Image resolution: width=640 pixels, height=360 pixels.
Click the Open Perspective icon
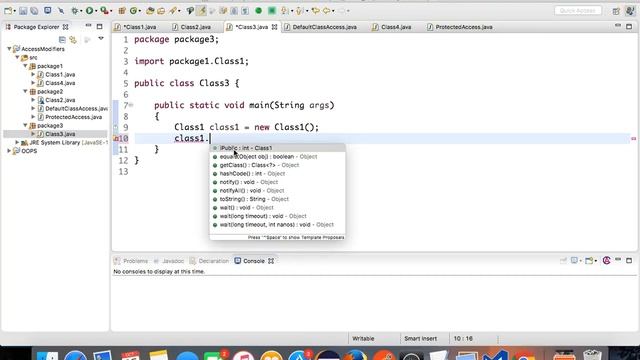click(616, 11)
